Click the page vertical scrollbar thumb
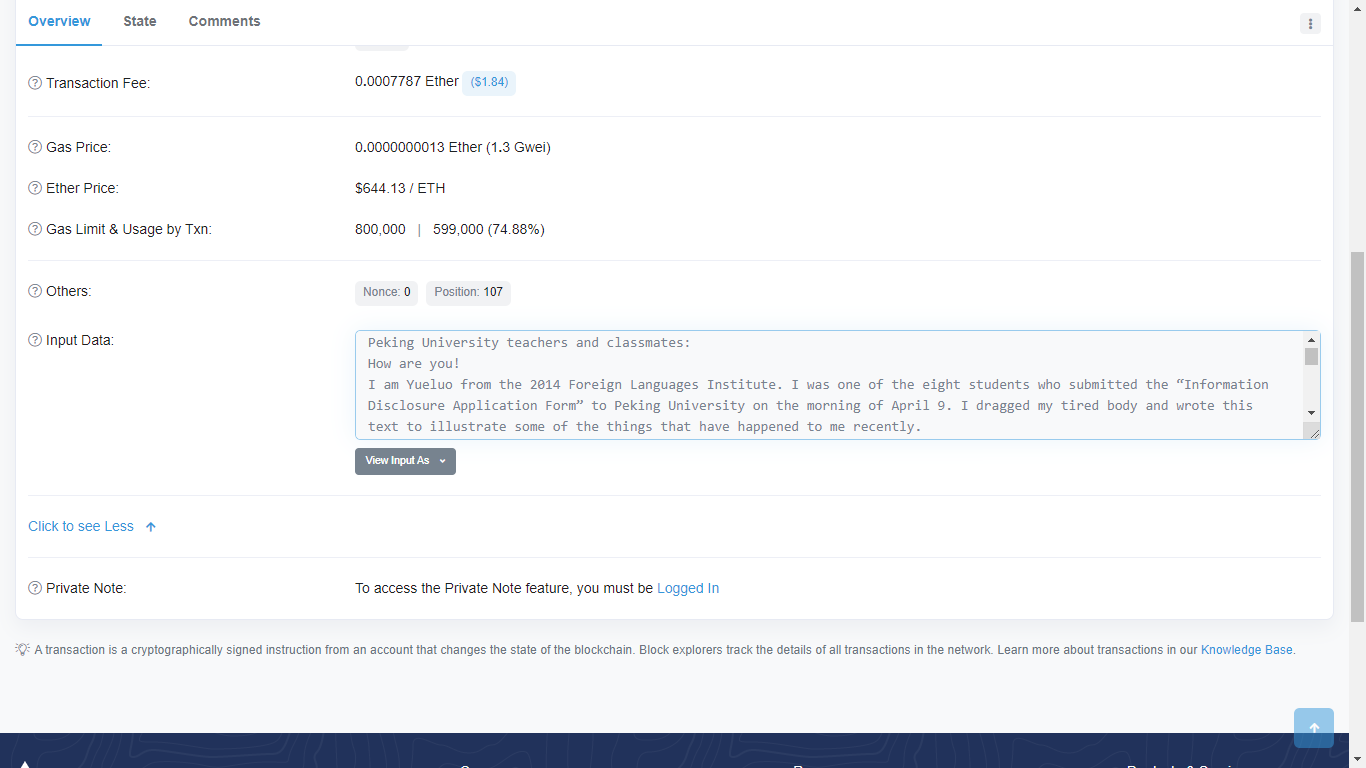The image size is (1366, 768). (1357, 437)
